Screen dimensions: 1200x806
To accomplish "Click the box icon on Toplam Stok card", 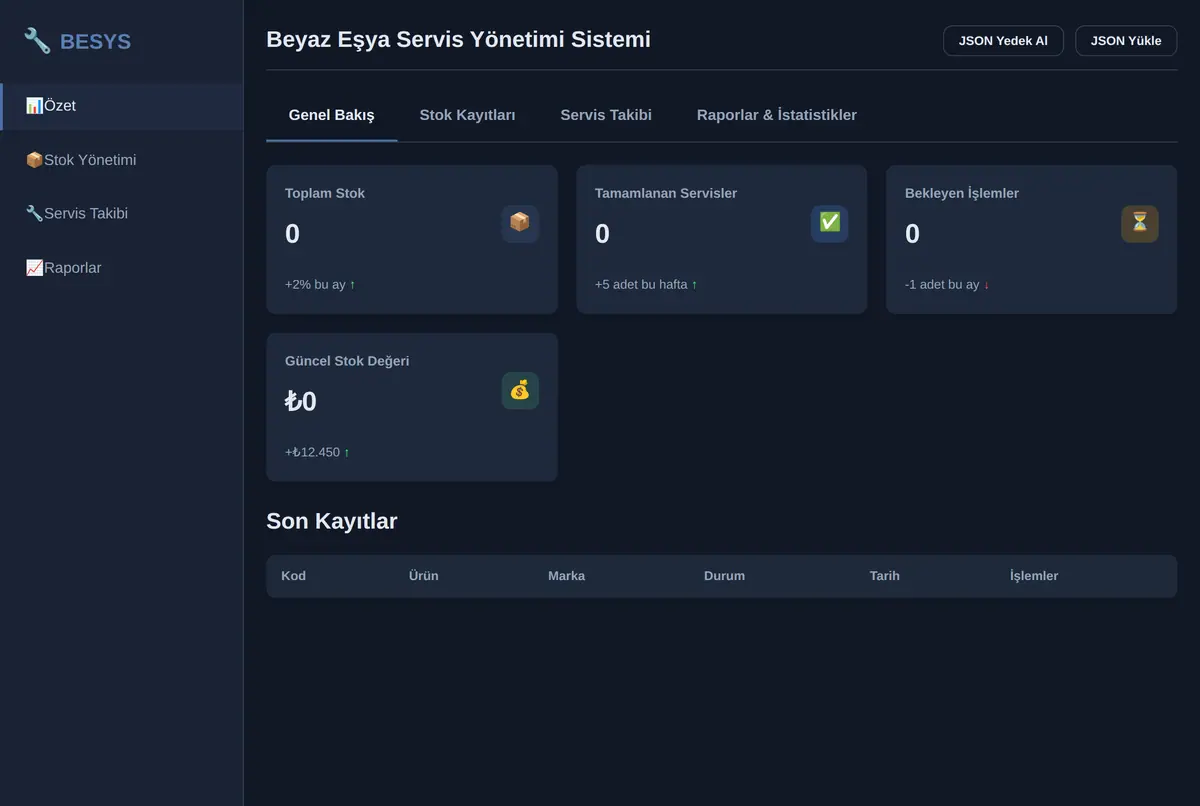I will click(520, 223).
